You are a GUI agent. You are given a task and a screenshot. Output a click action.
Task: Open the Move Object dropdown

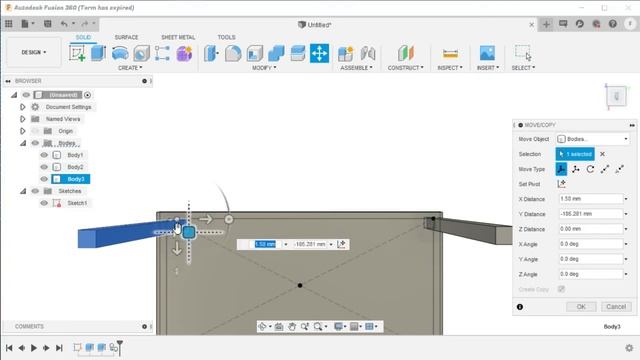pos(593,139)
